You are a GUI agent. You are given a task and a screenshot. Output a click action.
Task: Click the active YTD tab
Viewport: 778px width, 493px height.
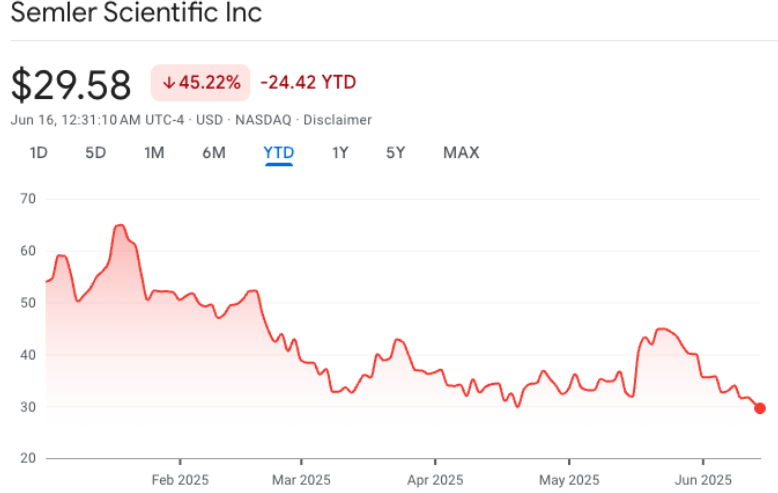[279, 153]
